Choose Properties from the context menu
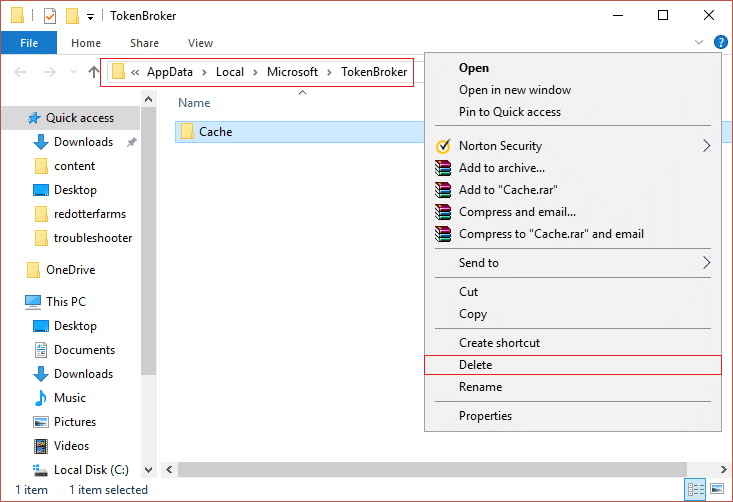The width and height of the screenshot is (733, 502). click(573, 416)
